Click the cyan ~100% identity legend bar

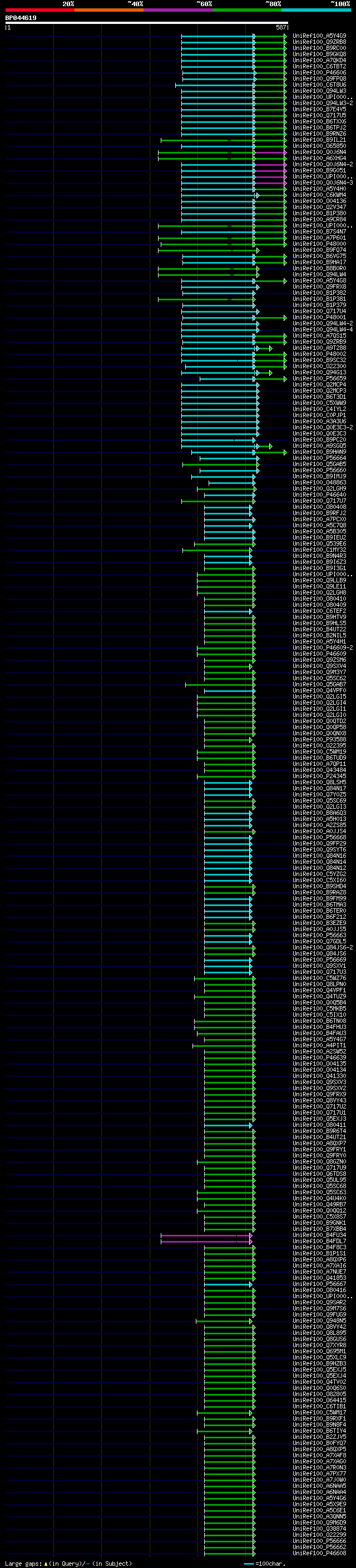coord(317,10)
